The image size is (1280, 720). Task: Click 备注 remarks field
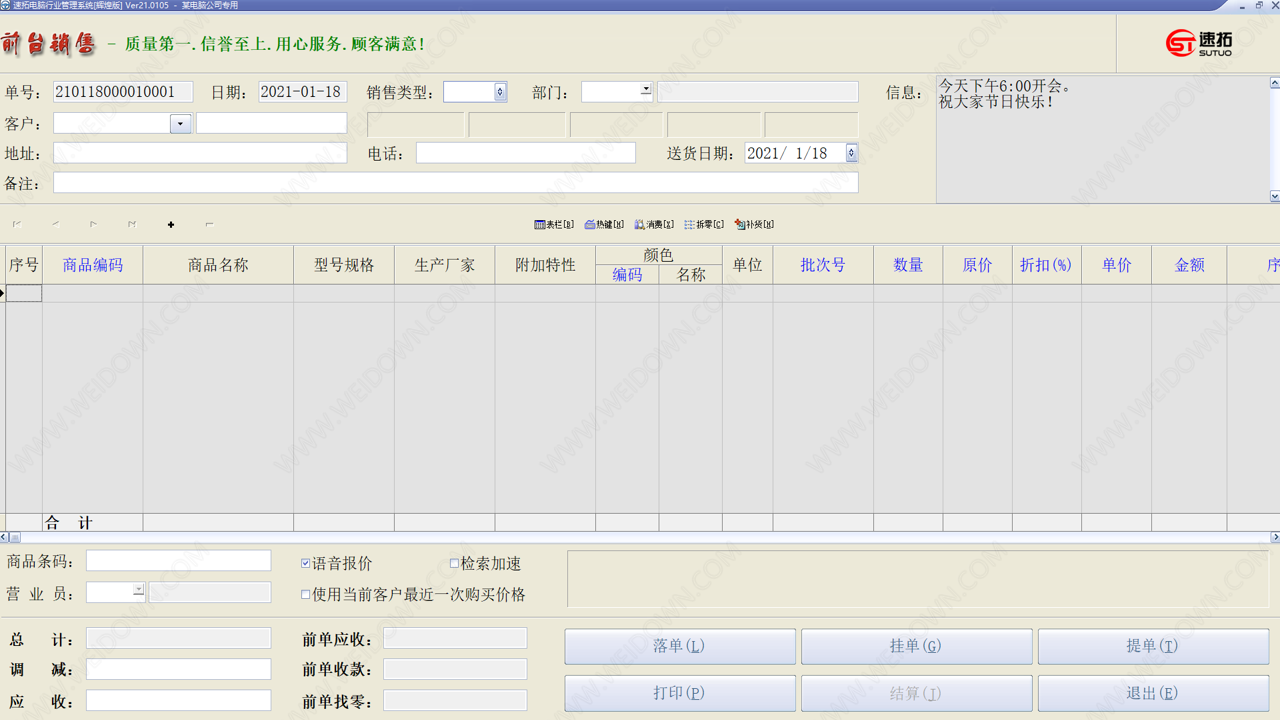[x=456, y=183]
